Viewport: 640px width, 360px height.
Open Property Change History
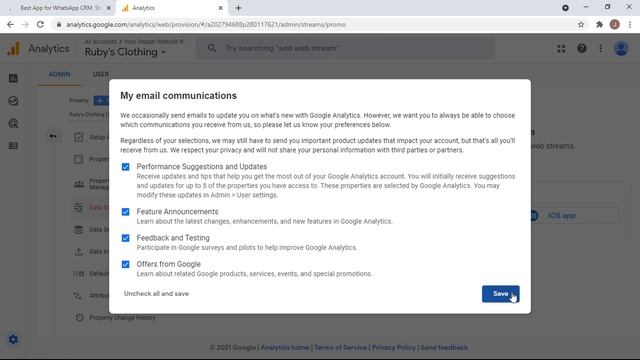click(122, 318)
